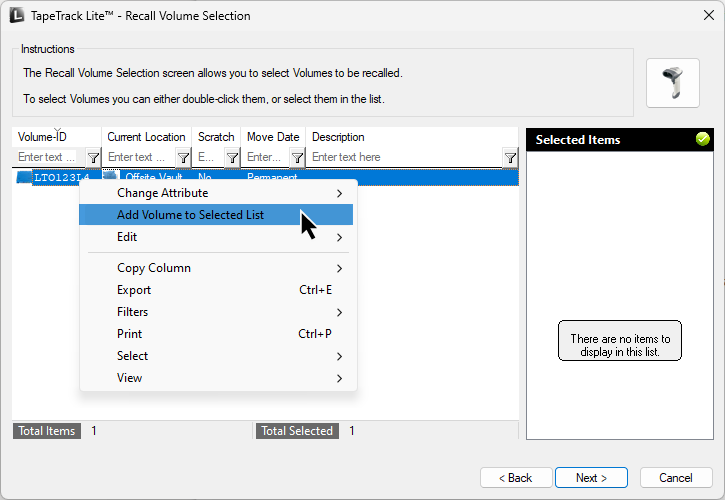Image resolution: width=725 pixels, height=502 pixels.
Task: Choose Print from the context menu
Action: 216,334
